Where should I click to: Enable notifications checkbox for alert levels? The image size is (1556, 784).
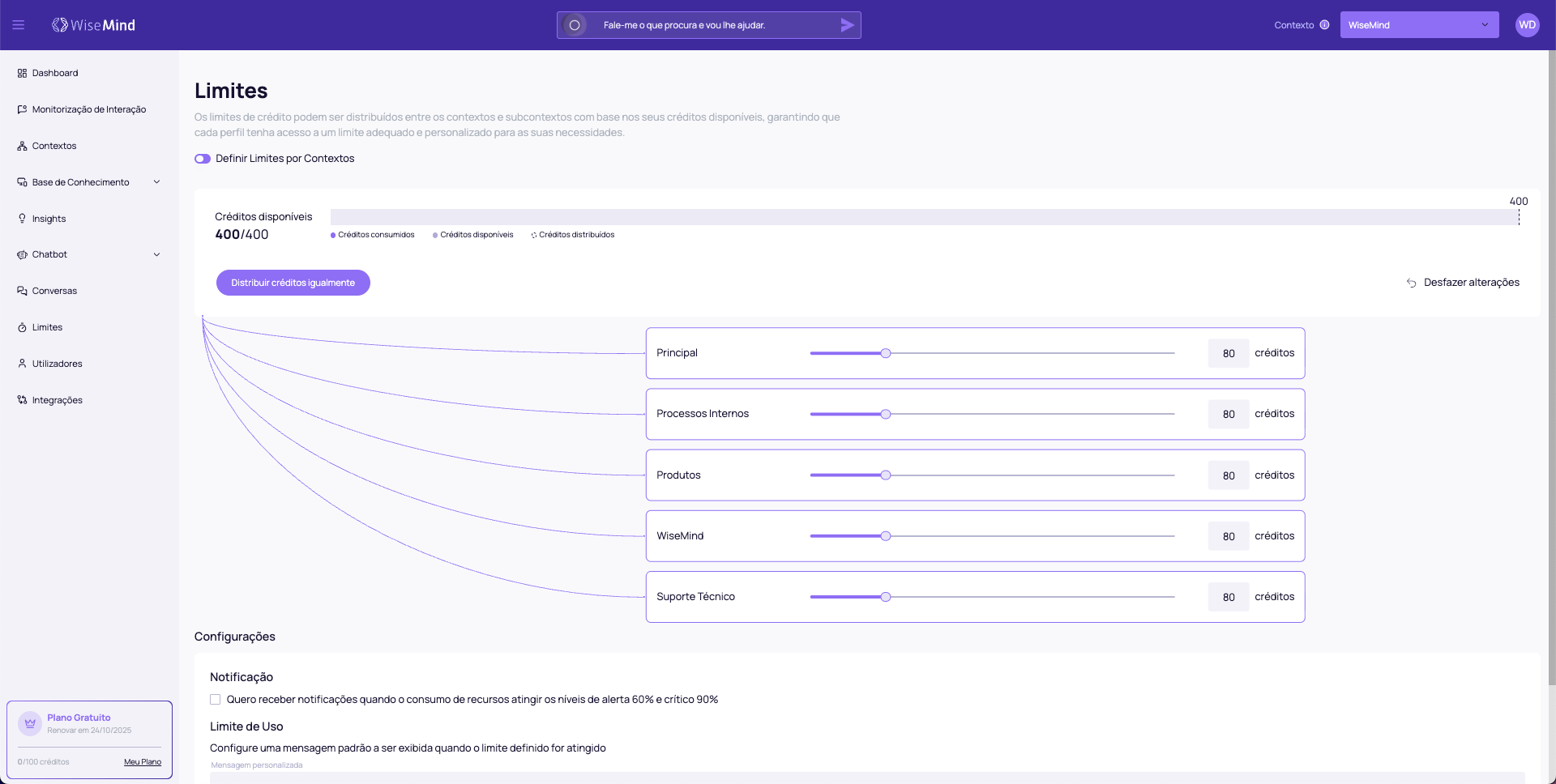(216, 700)
